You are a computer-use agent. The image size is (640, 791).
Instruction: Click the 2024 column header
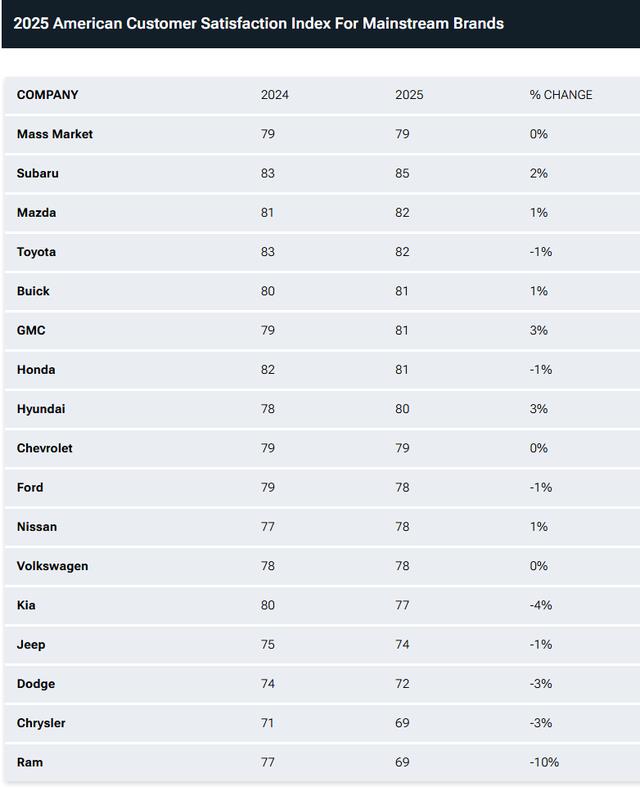(275, 95)
